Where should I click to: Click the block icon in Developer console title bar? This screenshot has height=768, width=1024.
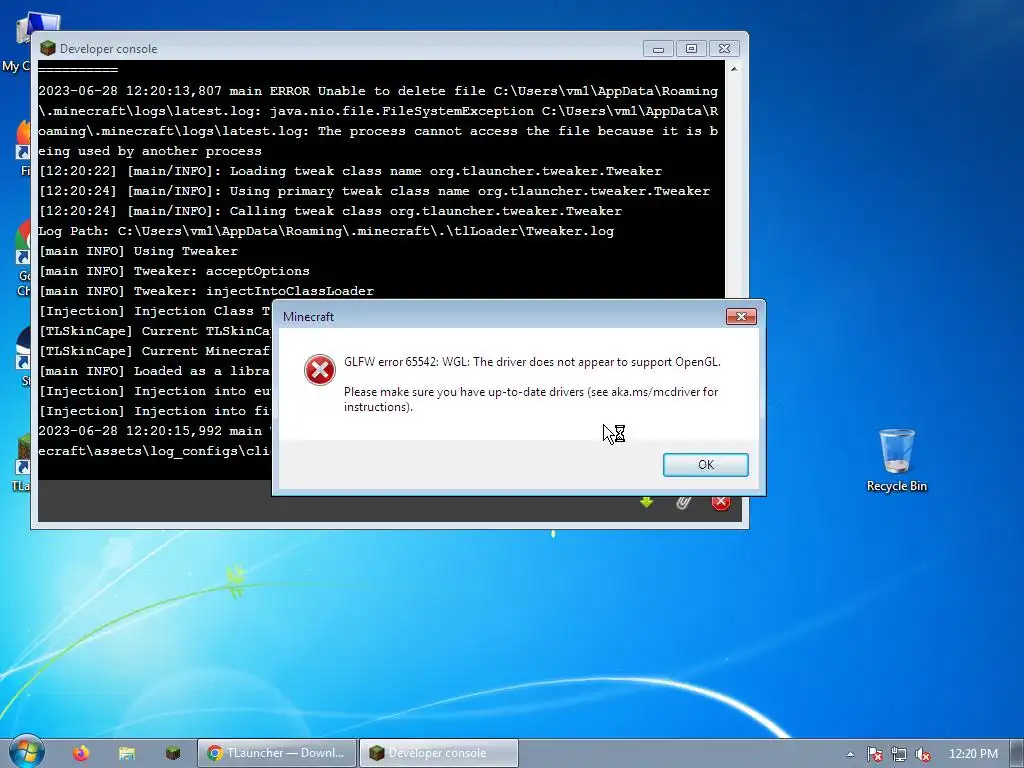[x=48, y=48]
